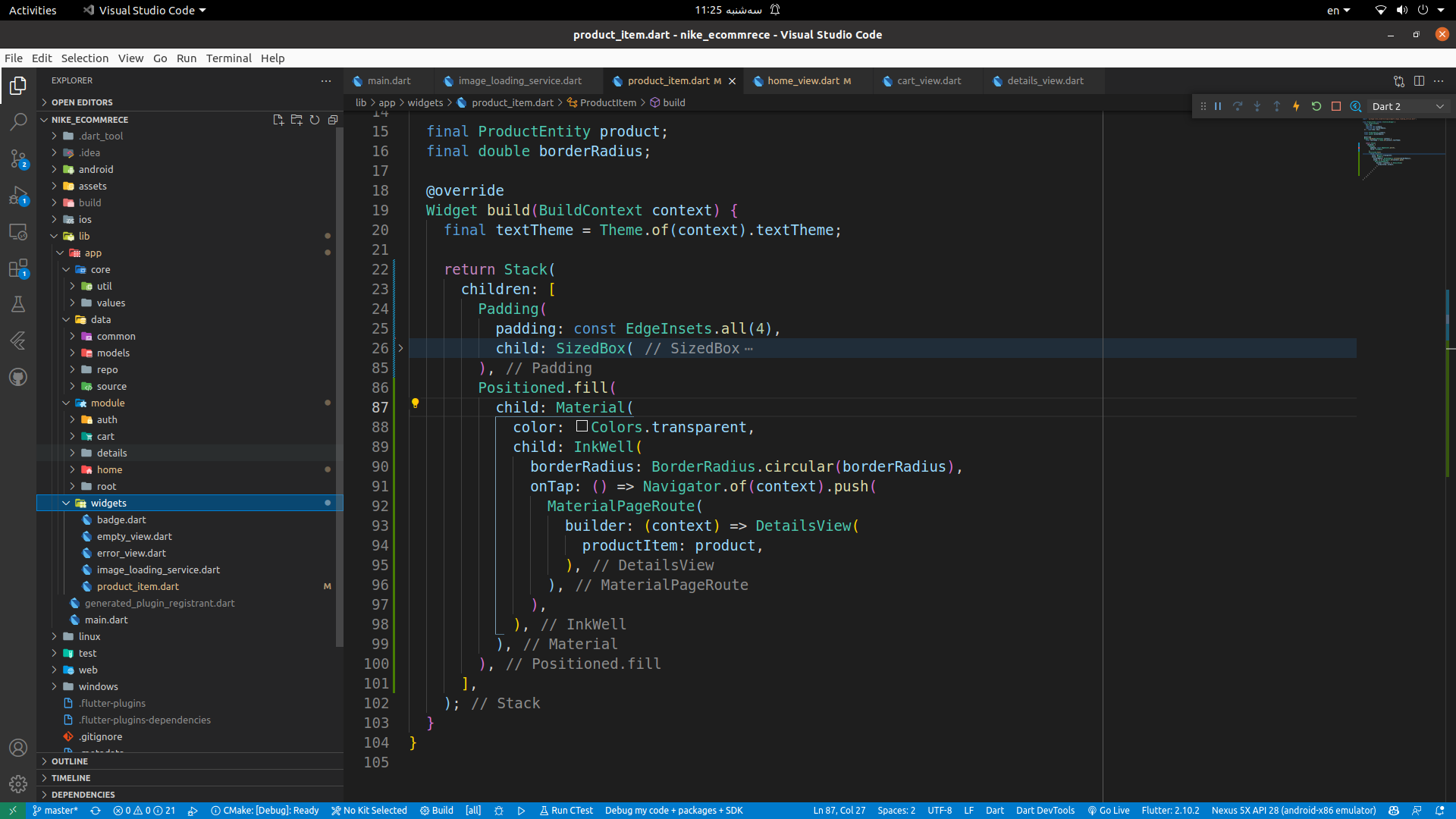
Task: Click the master* git branch in the status bar
Action: 55,811
